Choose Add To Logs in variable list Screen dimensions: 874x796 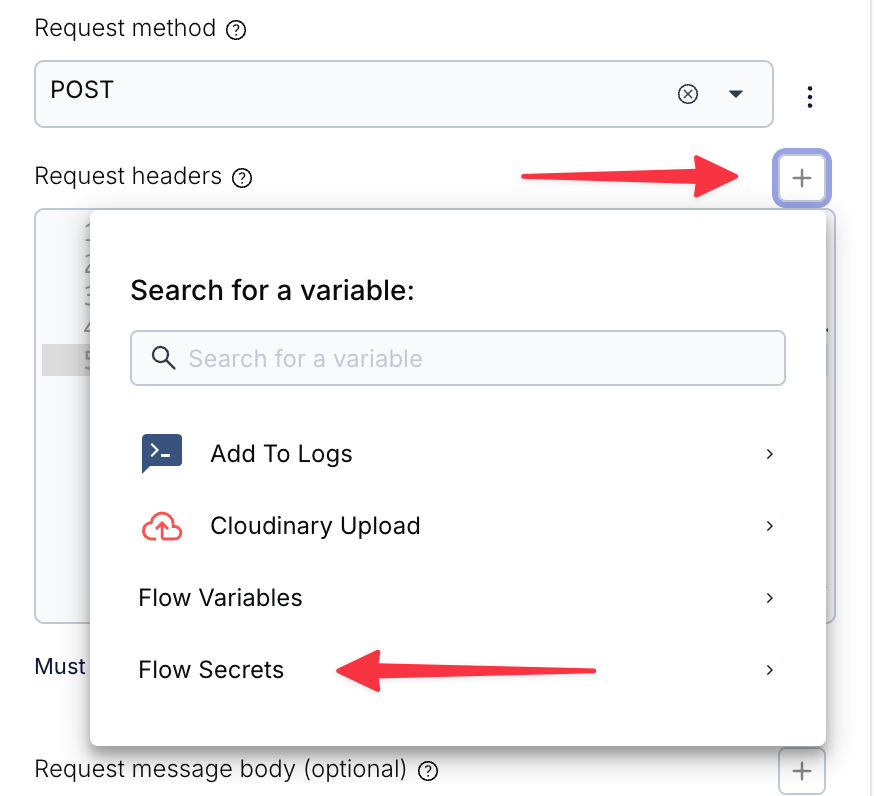tap(282, 454)
